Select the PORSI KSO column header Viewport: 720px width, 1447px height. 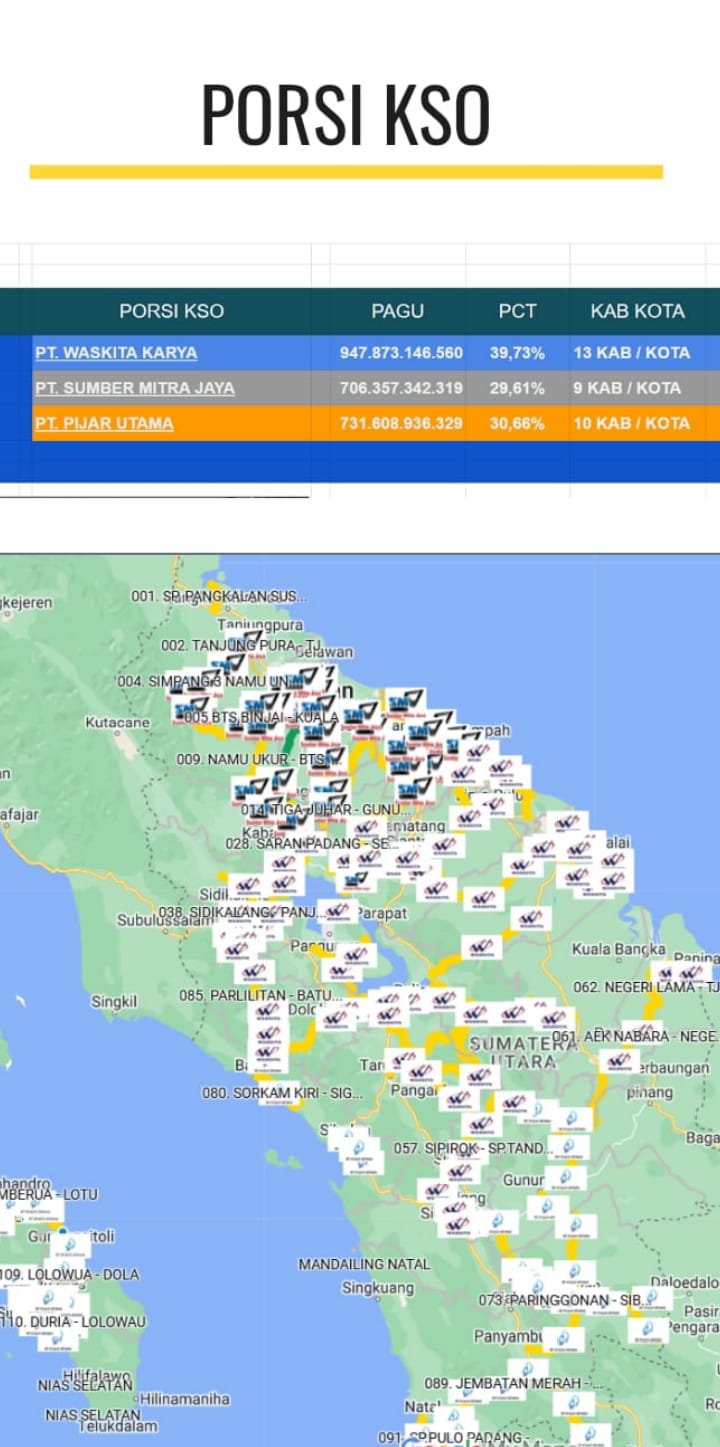[x=171, y=311]
